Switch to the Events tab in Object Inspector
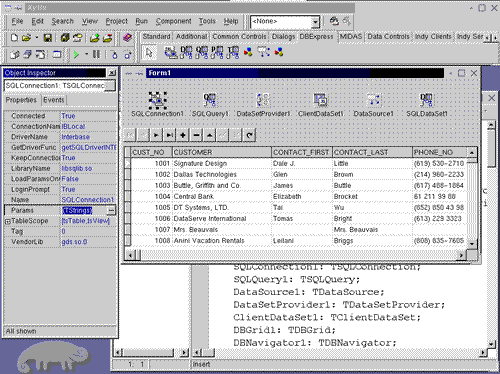Image resolution: width=500 pixels, height=374 pixels. click(x=53, y=100)
